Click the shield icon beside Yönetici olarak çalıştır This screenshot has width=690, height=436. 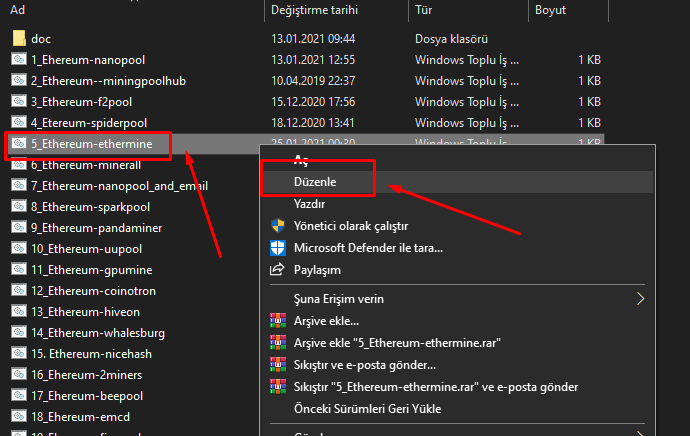coord(278,226)
